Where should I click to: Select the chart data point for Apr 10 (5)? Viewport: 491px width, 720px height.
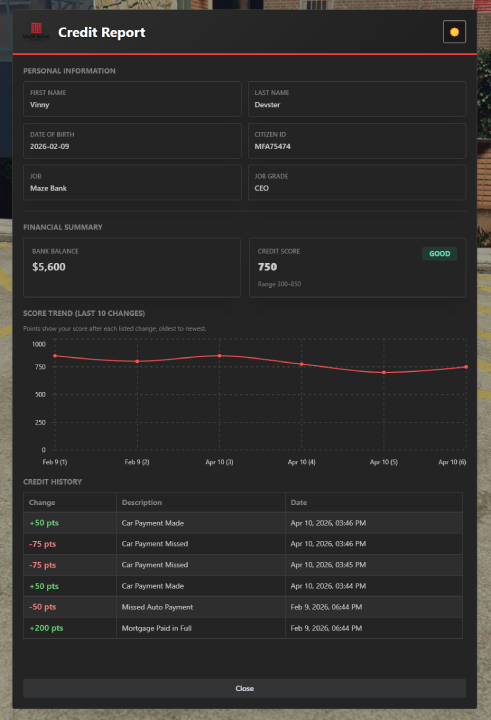tap(384, 372)
